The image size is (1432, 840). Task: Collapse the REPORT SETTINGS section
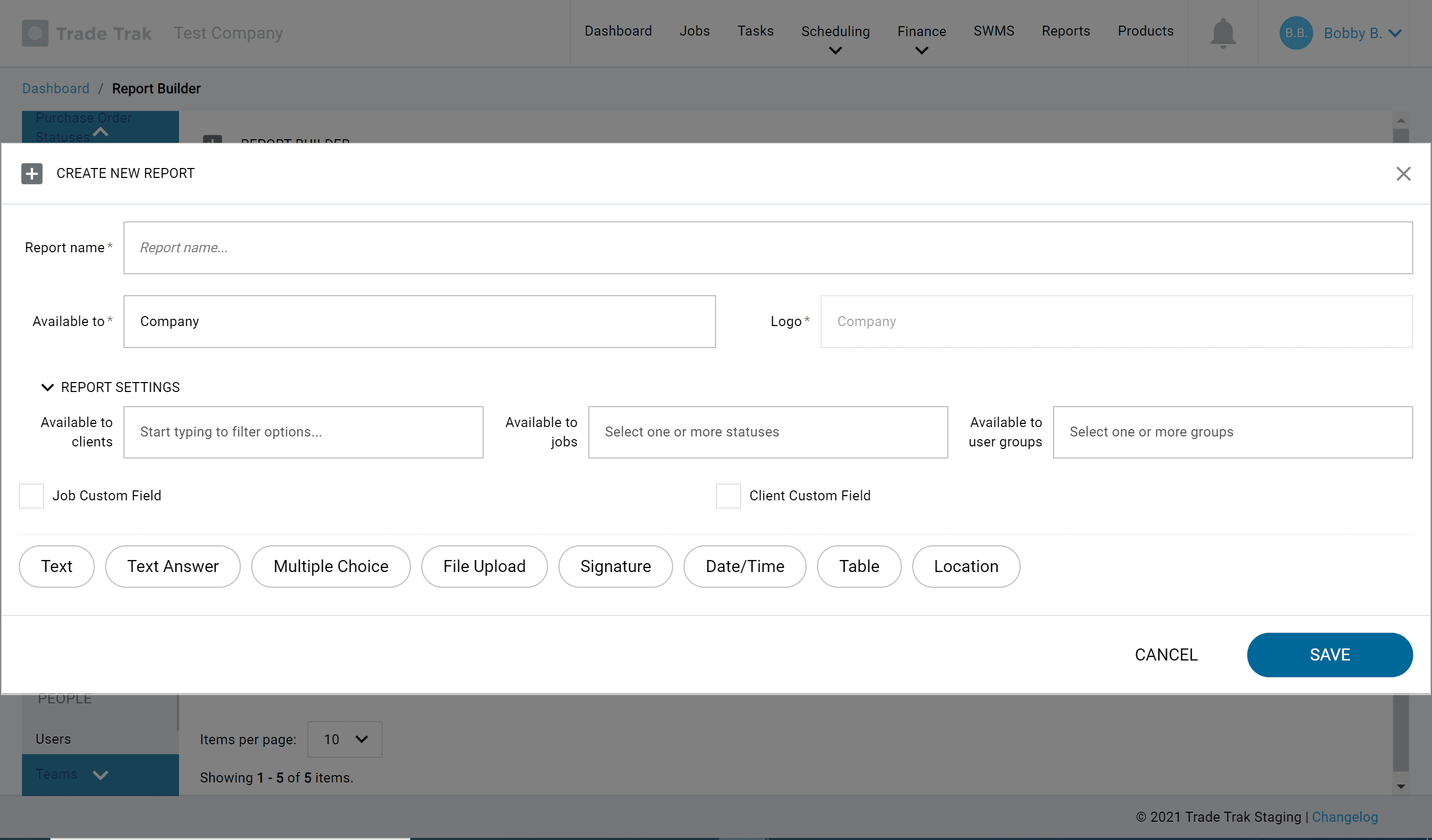click(47, 387)
